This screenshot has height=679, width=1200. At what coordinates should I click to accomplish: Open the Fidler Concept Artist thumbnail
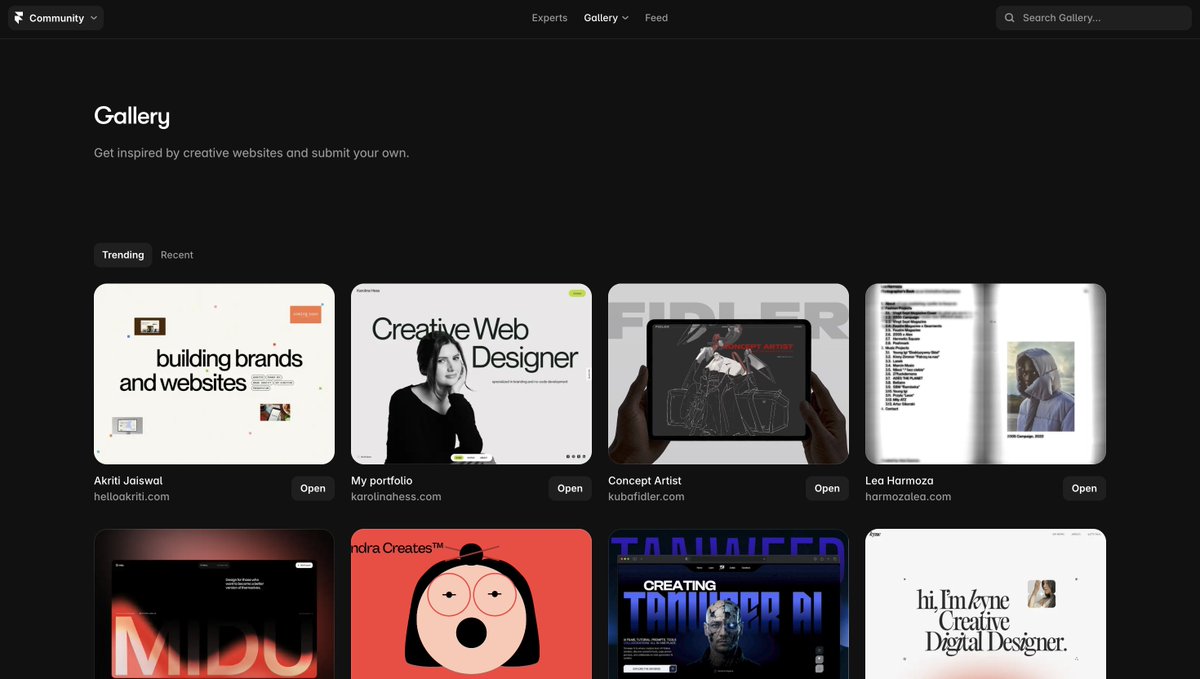click(x=728, y=374)
